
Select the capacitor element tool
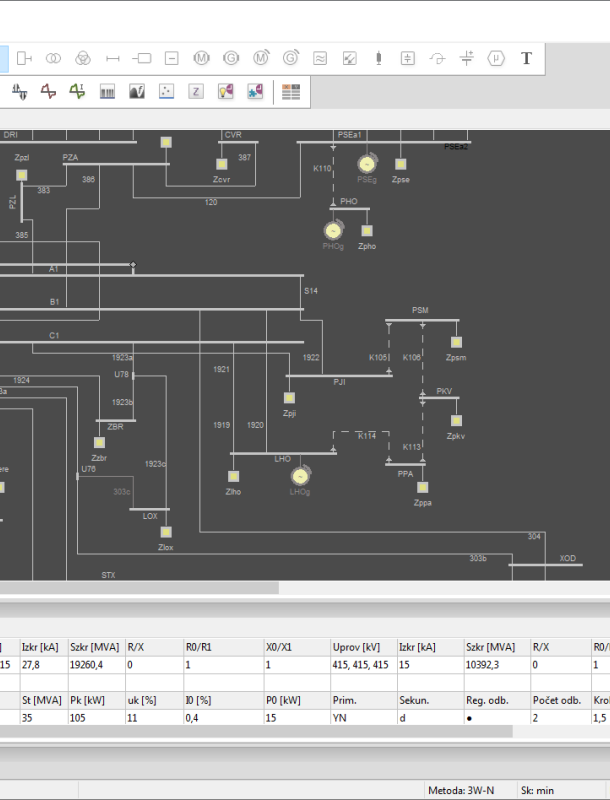point(467,58)
